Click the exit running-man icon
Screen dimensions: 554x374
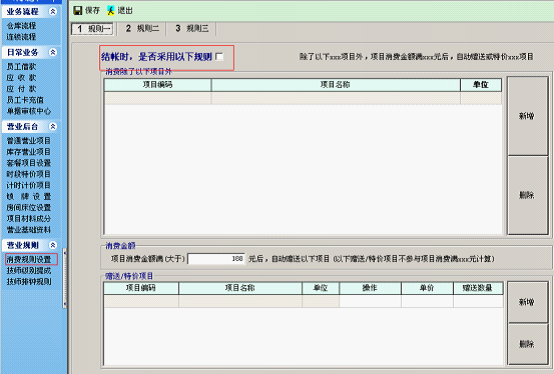pos(111,11)
